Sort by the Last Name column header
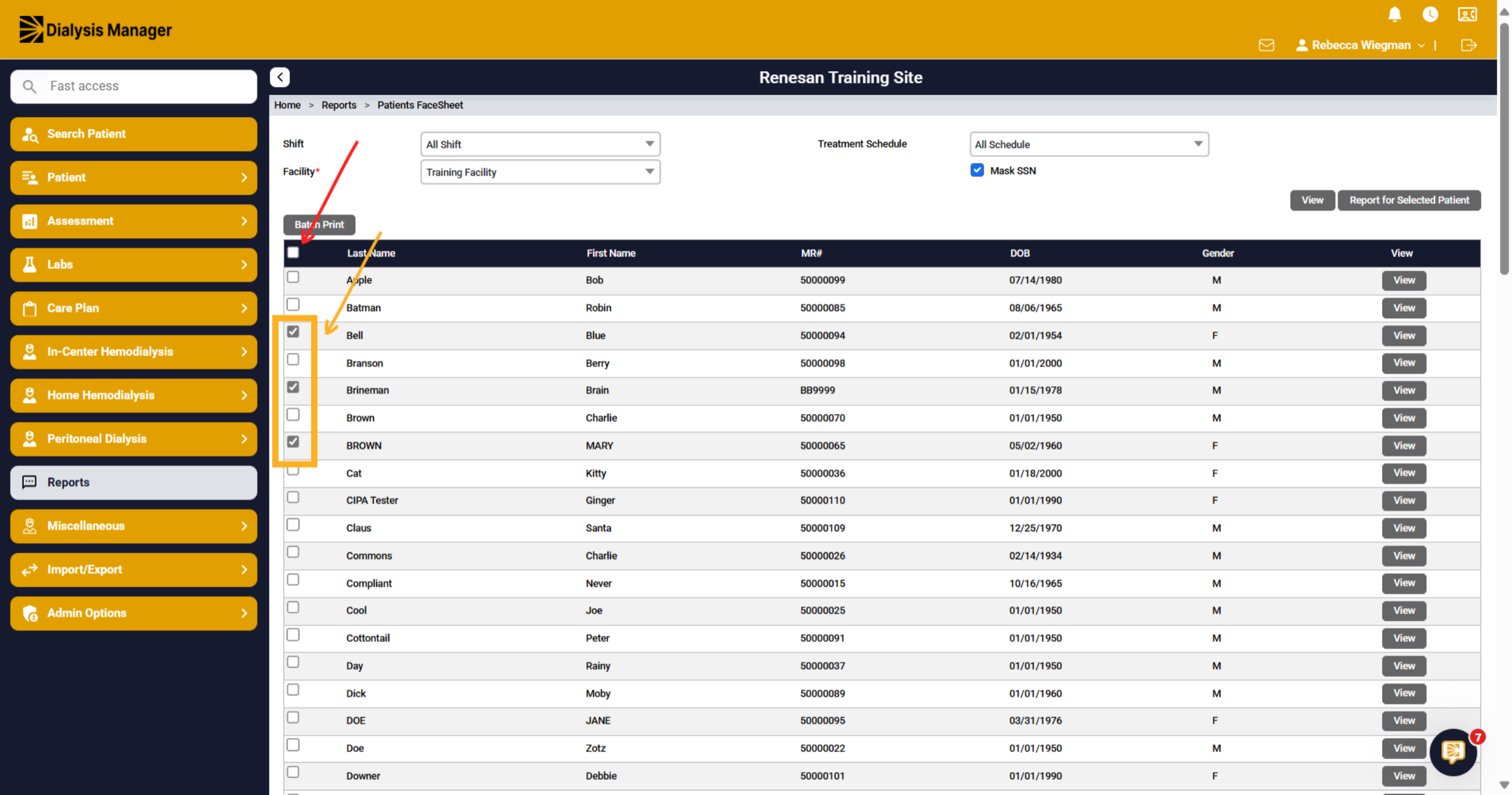This screenshot has width=1512, height=795. [x=371, y=253]
